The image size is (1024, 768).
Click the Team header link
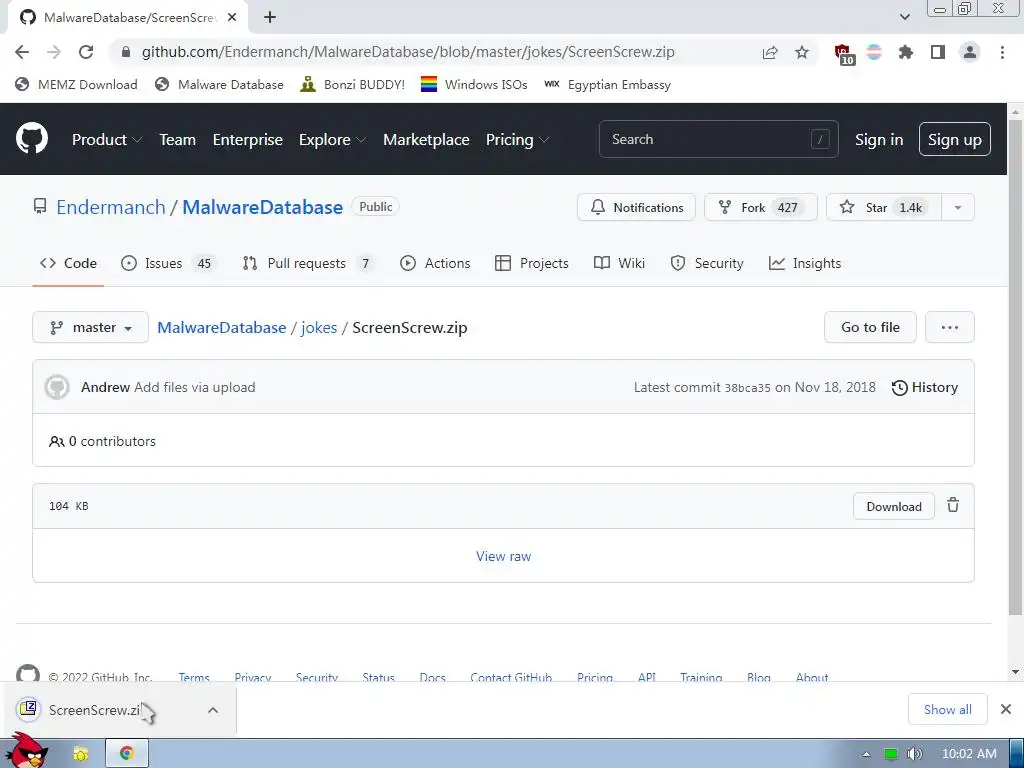pos(178,139)
